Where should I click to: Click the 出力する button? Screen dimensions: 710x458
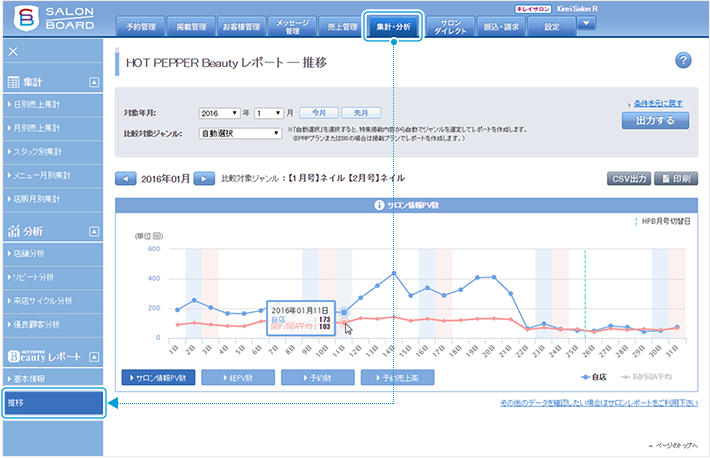(655, 120)
